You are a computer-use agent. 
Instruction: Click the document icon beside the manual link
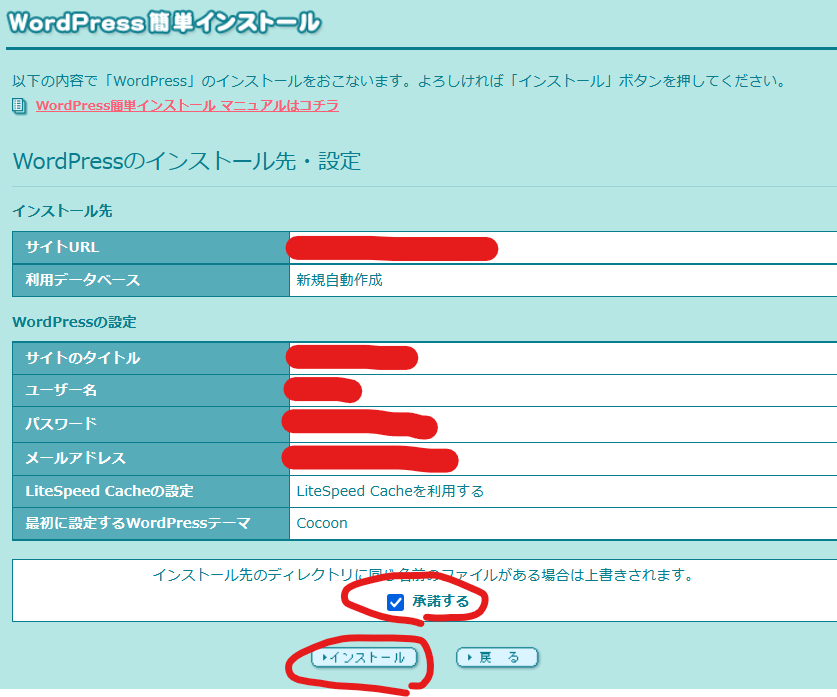tap(19, 105)
